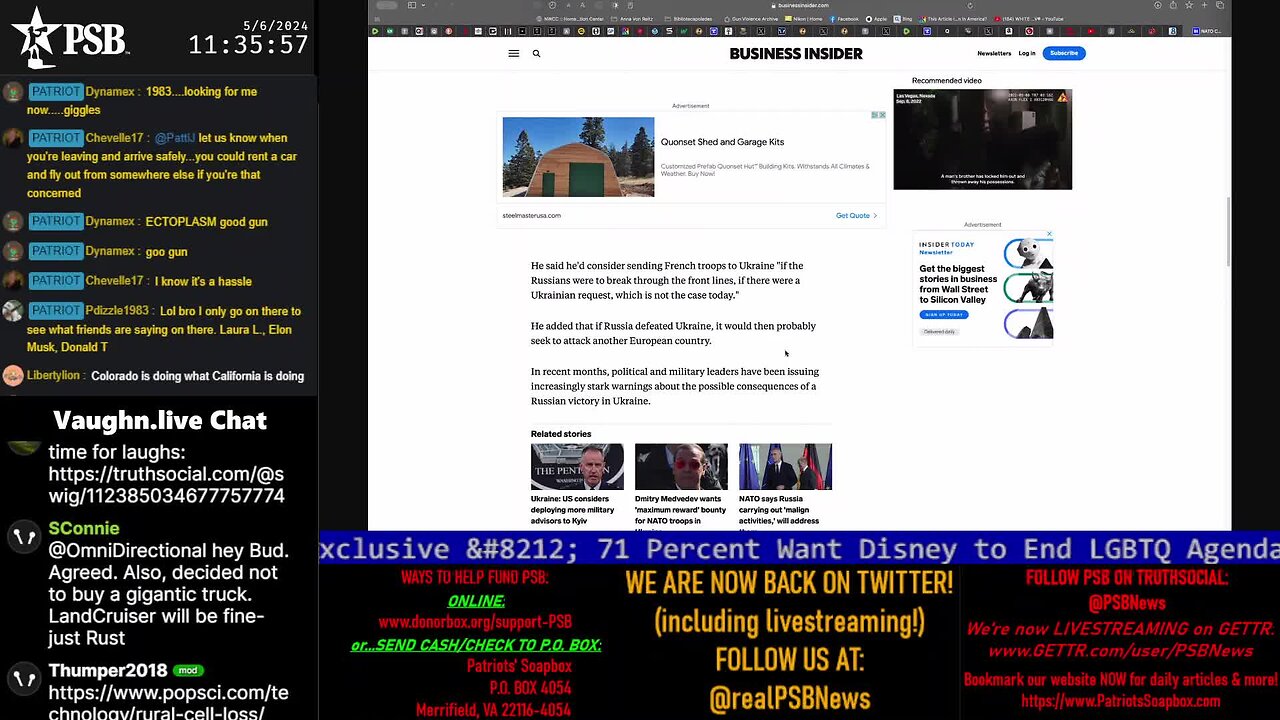The width and height of the screenshot is (1280, 720).
Task: Click the Vaughn.live Chat heading
Action: point(160,420)
